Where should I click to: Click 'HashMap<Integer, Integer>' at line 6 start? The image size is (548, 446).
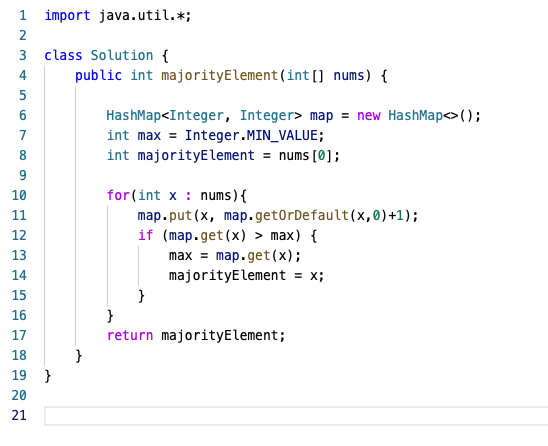tap(204, 115)
